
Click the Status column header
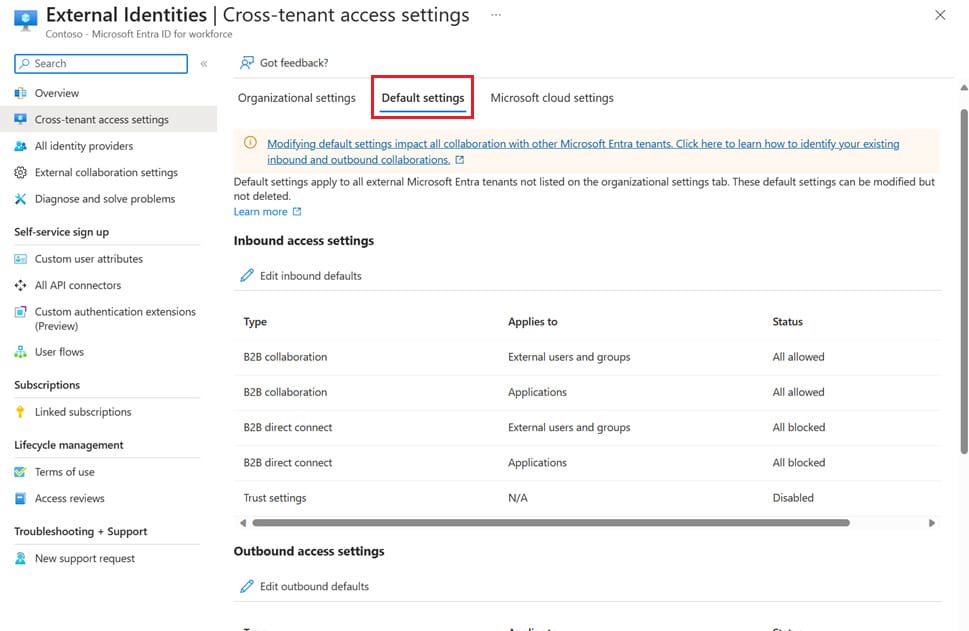tap(787, 321)
